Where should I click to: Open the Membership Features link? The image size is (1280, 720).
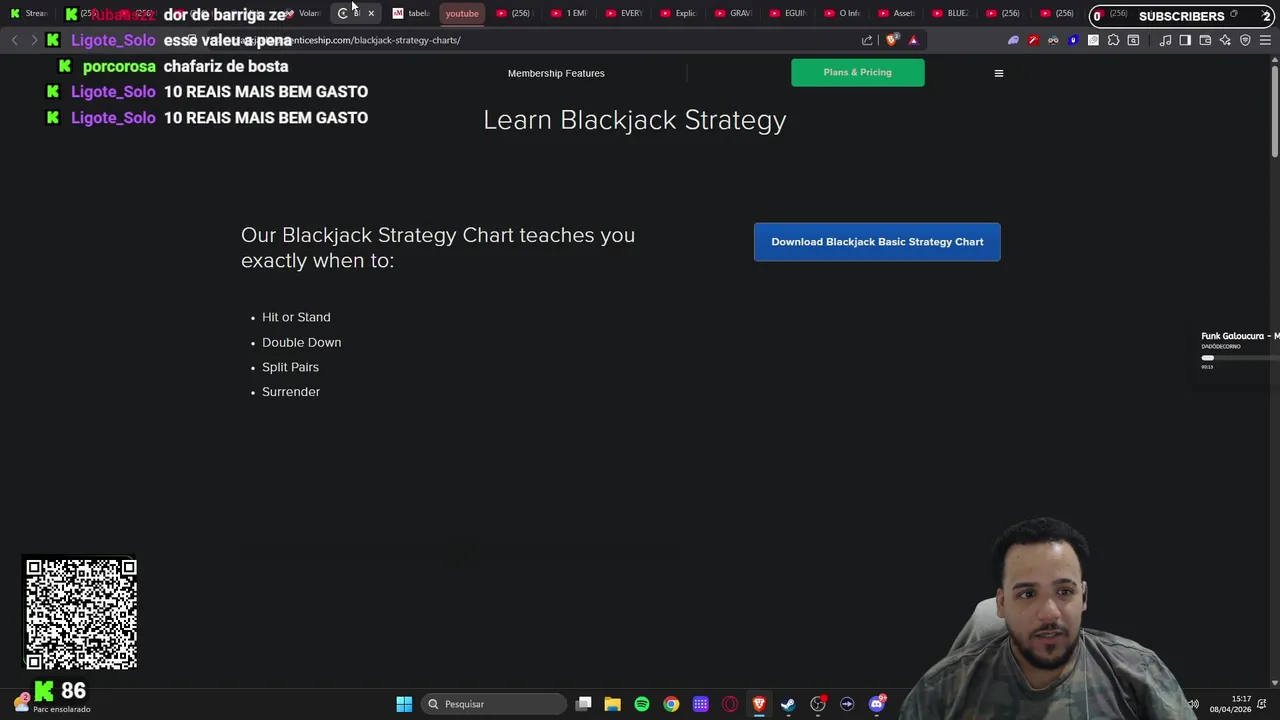coord(556,73)
